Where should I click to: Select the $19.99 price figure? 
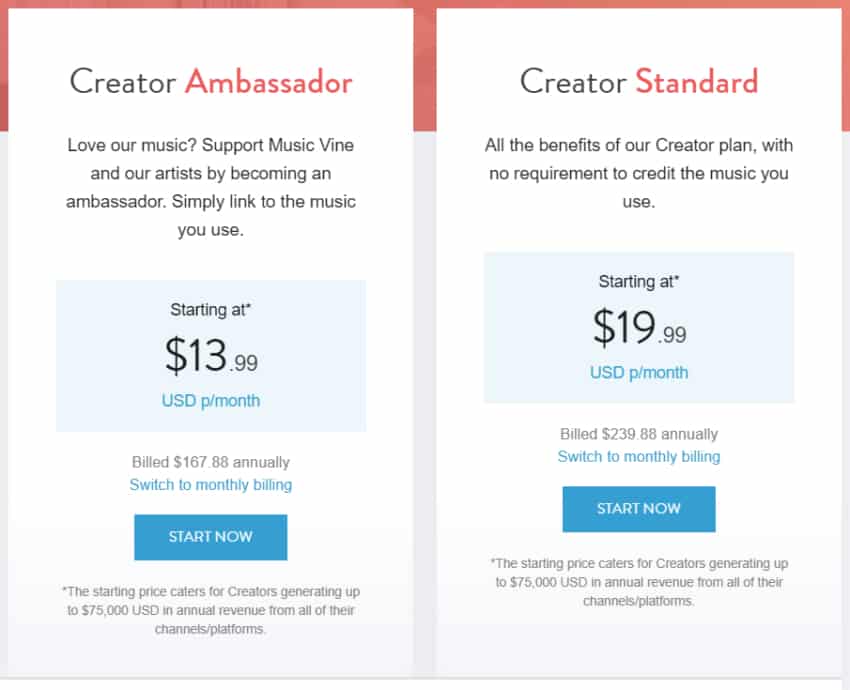click(639, 326)
